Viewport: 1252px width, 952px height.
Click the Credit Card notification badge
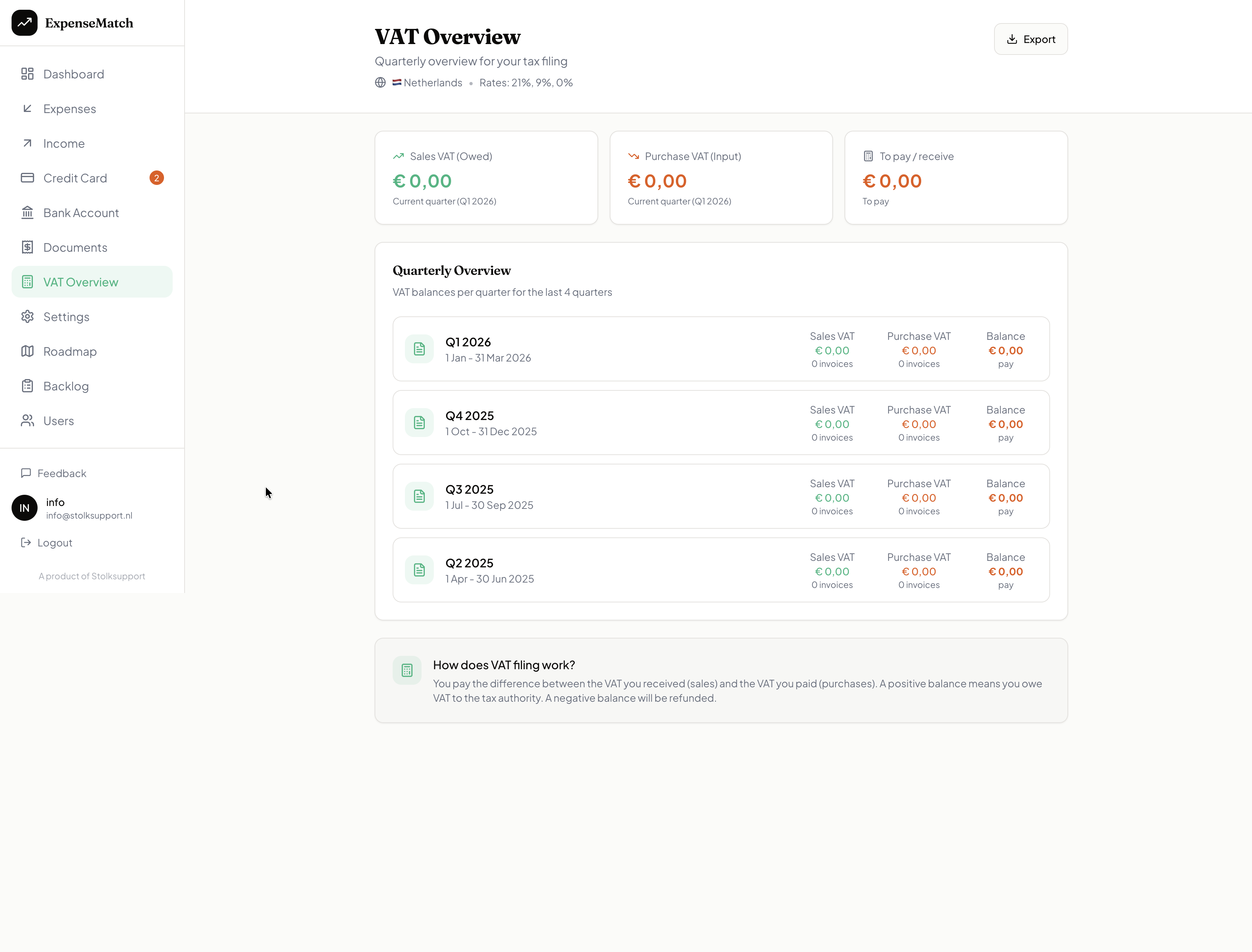pos(157,177)
